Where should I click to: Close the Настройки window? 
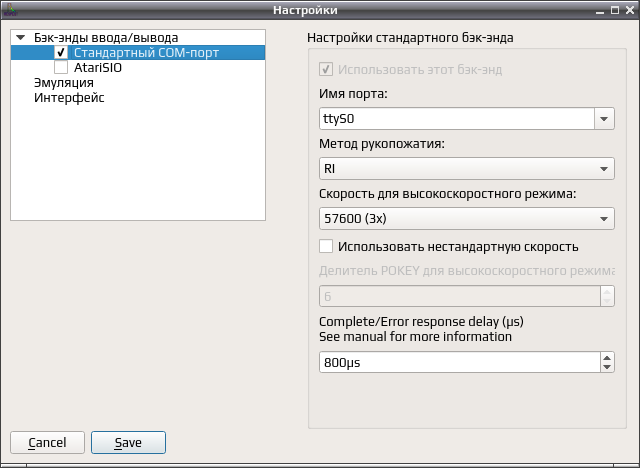[x=630, y=10]
